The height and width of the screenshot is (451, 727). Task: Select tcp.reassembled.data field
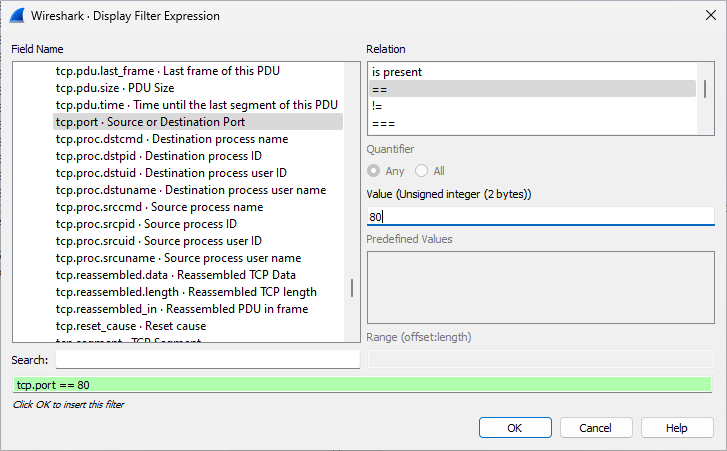(x=198, y=275)
